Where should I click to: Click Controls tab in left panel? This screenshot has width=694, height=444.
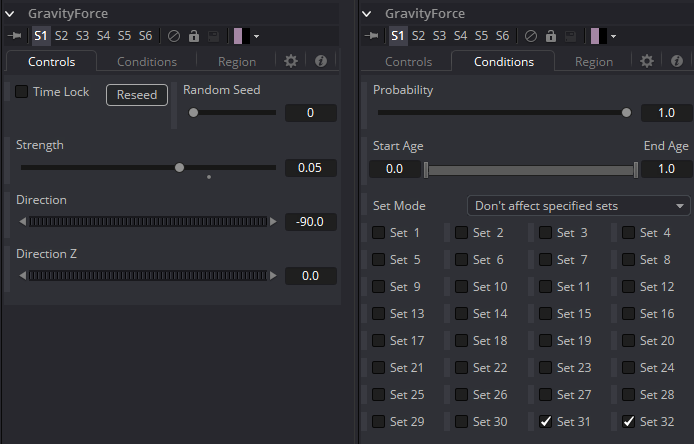tap(51, 62)
